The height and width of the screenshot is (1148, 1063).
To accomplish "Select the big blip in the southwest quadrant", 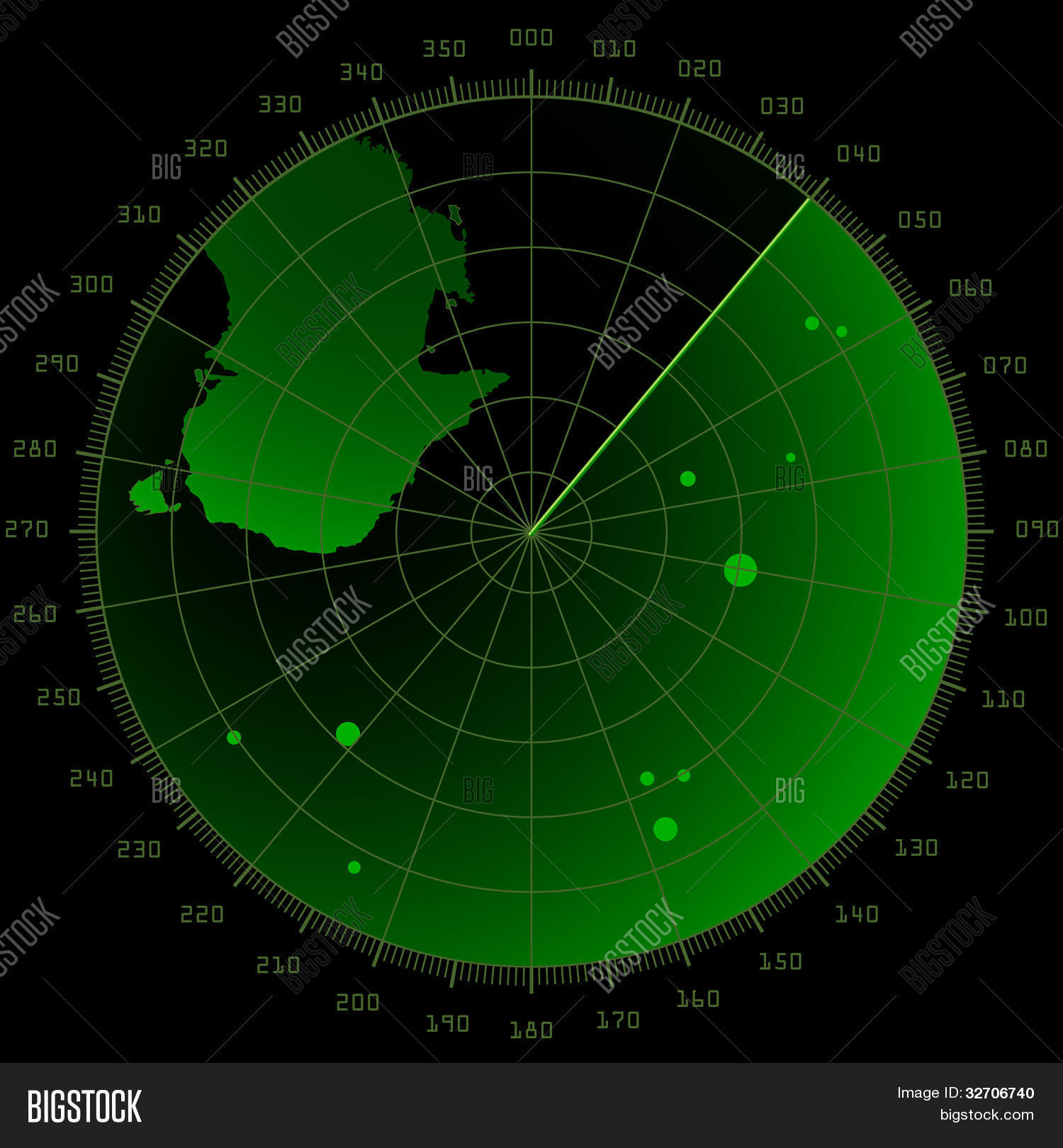I will click(x=347, y=733).
